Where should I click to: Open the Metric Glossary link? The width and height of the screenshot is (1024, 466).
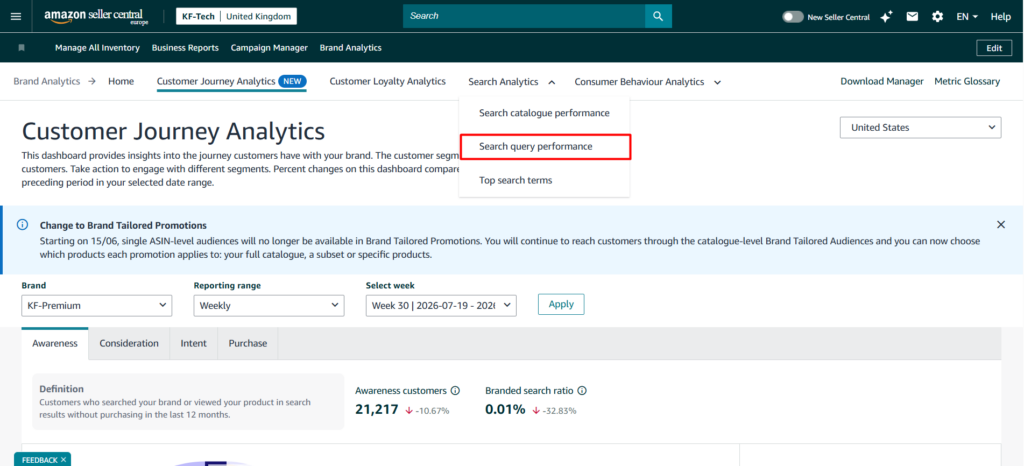point(967,82)
